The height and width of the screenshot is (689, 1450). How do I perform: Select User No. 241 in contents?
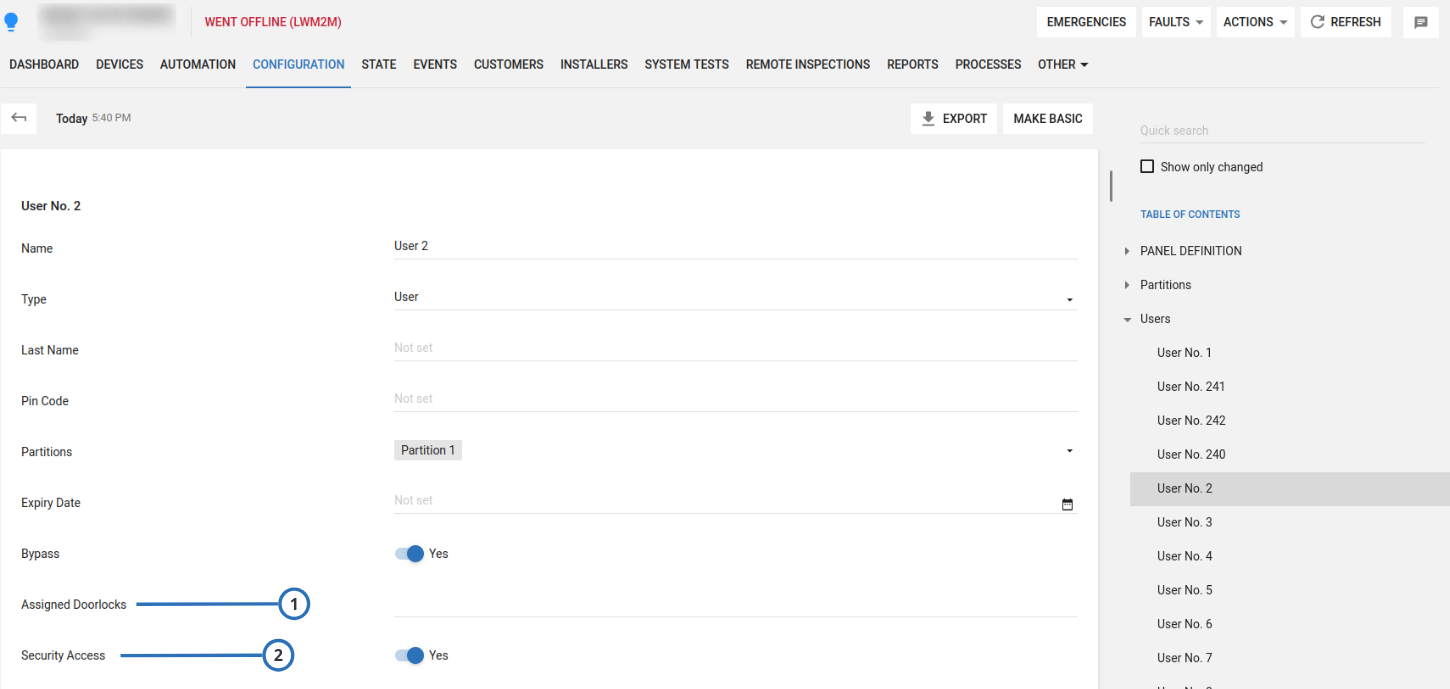tap(1190, 387)
